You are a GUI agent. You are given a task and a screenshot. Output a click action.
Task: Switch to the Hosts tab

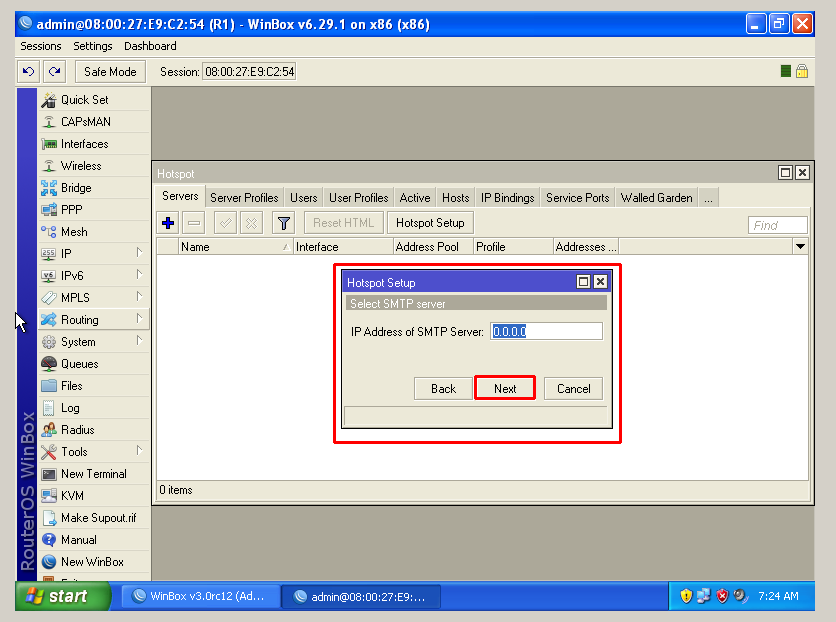(x=456, y=198)
